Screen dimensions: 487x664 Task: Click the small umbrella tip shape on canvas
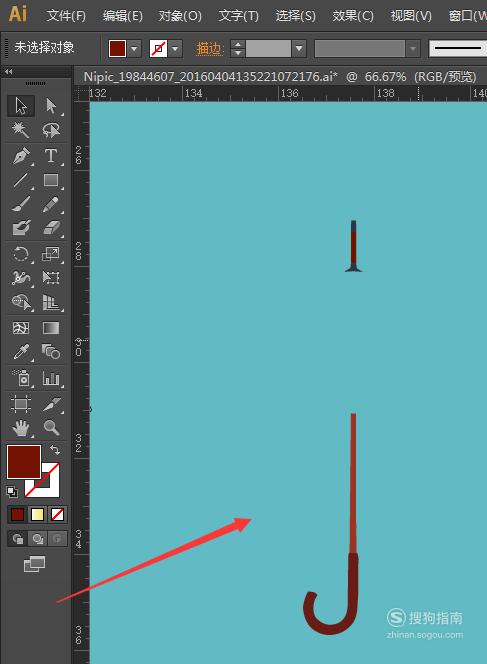[x=353, y=246]
